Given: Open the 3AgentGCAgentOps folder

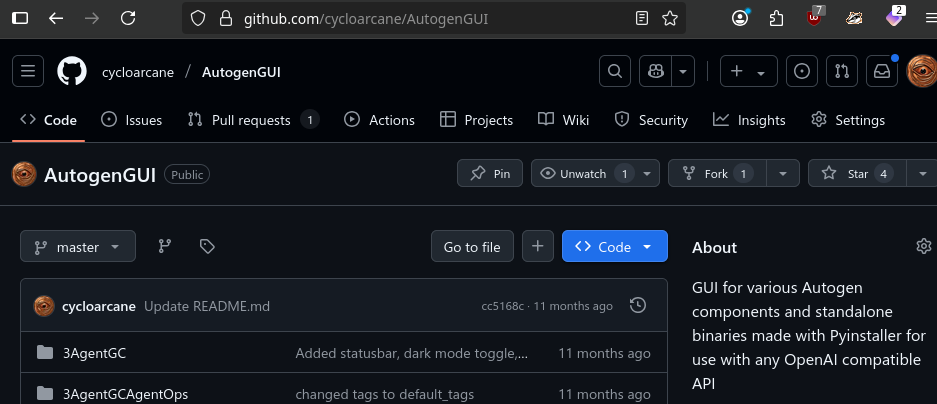Looking at the screenshot, I should coord(125,394).
